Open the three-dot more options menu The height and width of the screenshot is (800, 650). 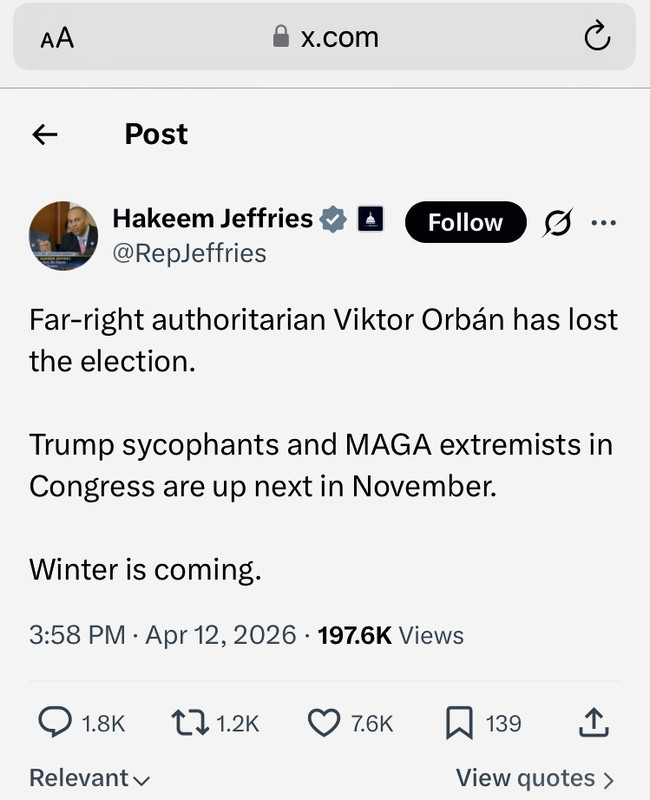pyautogui.click(x=604, y=222)
